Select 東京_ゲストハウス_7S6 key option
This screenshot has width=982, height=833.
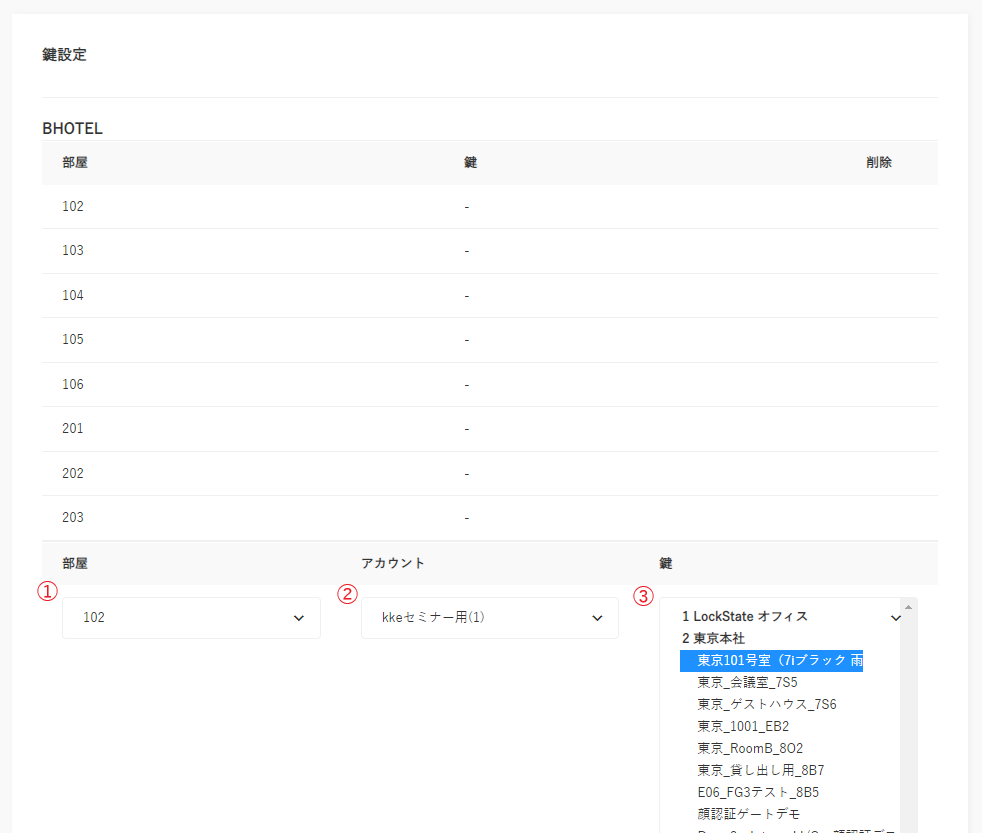point(766,704)
